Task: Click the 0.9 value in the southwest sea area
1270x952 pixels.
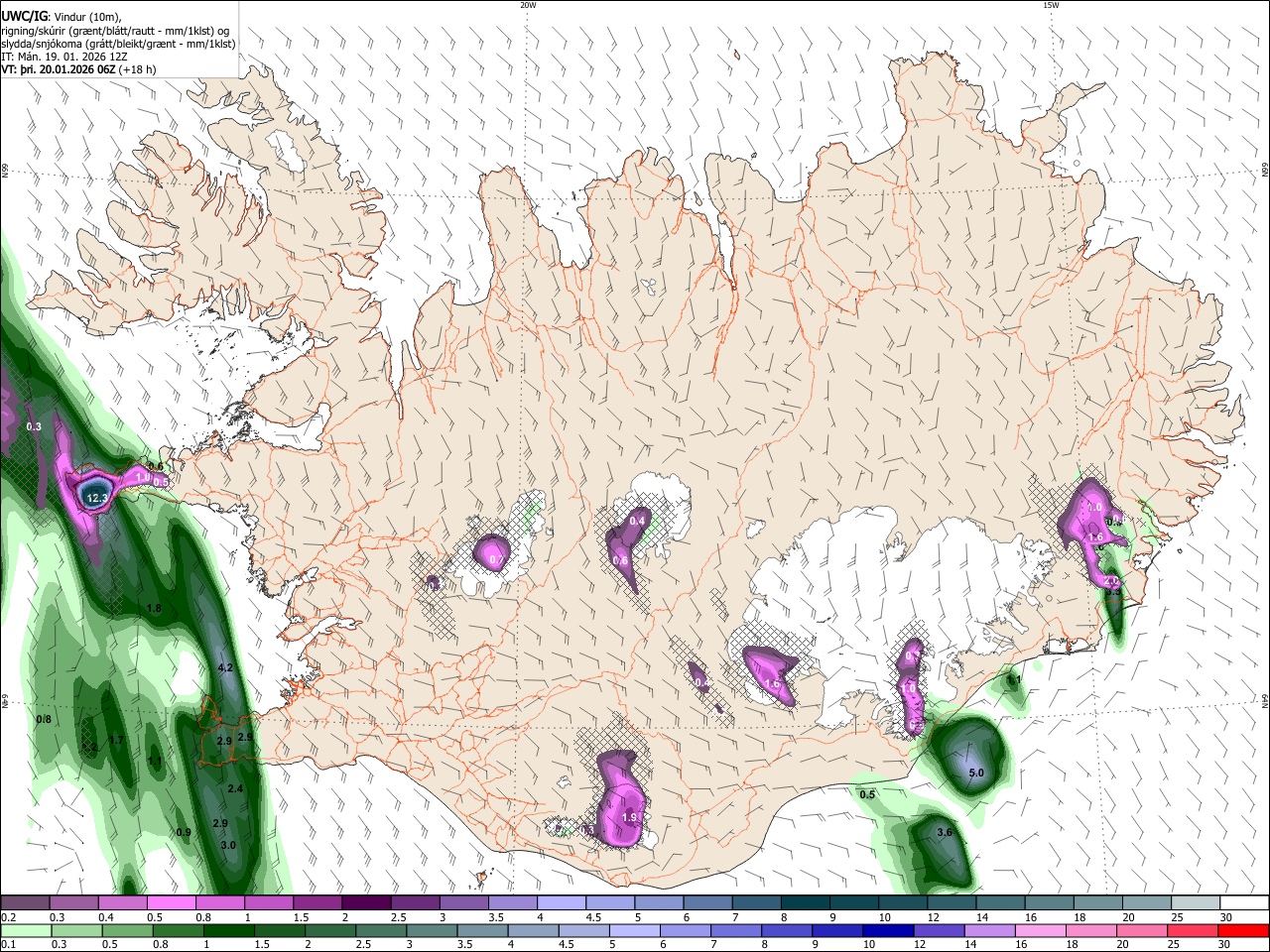Action: coord(183,833)
